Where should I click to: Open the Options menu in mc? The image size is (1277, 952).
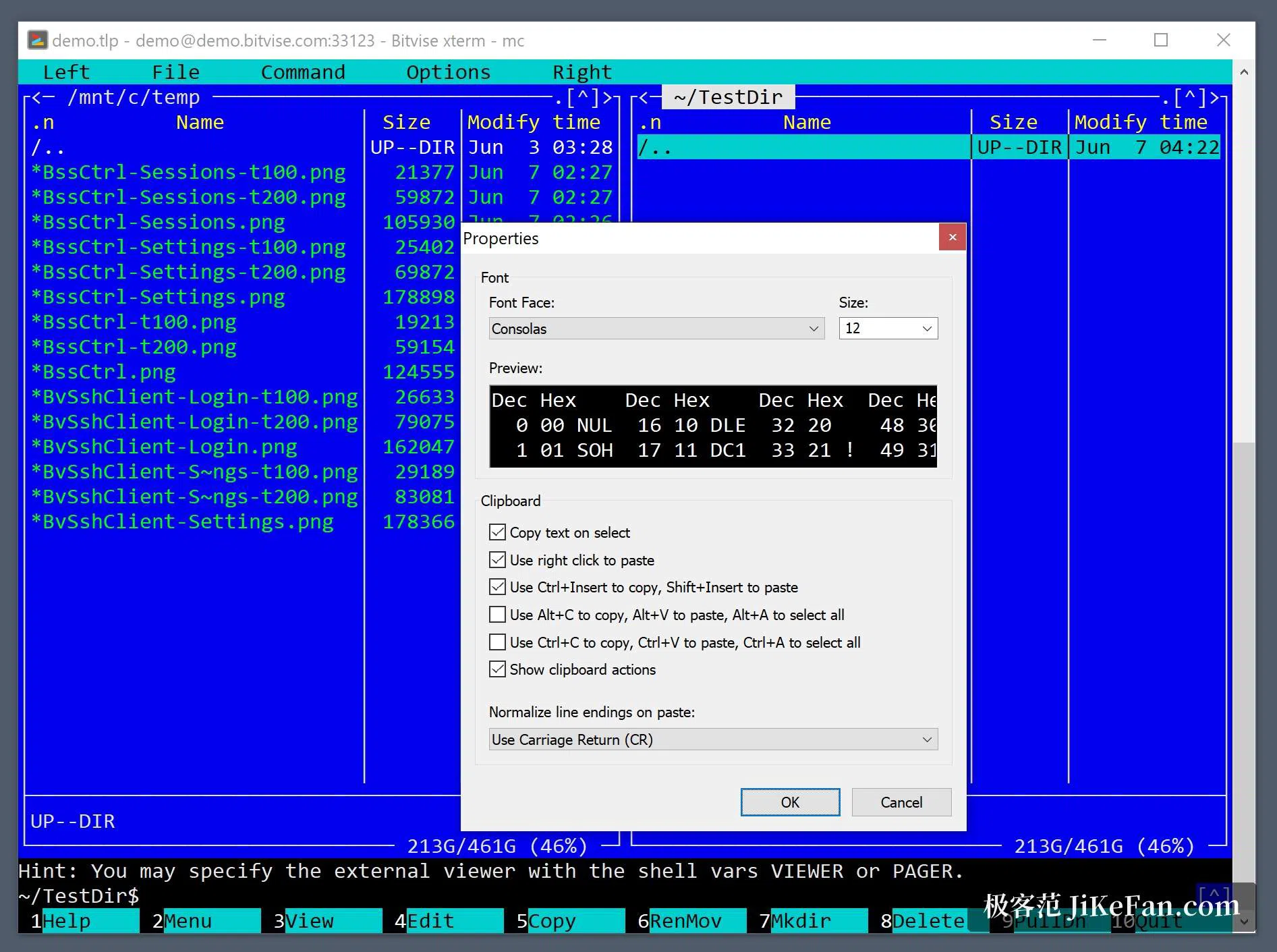click(x=449, y=72)
